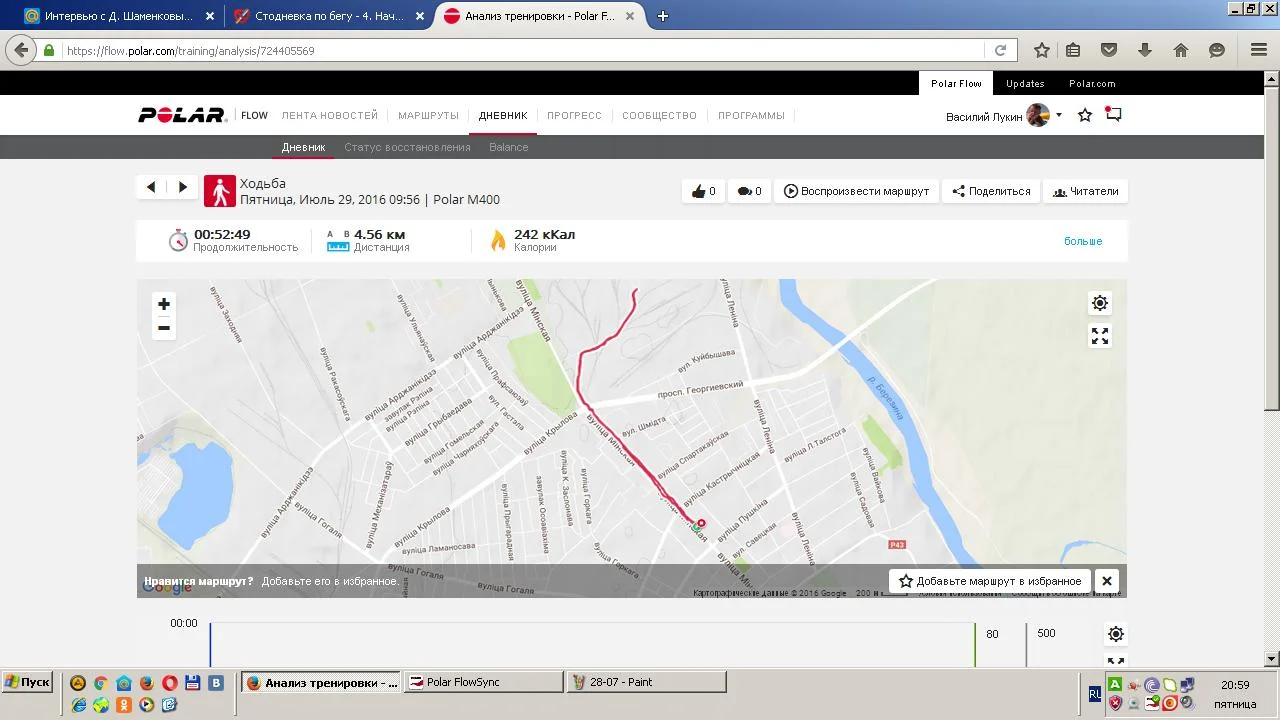Viewport: 1280px width, 720px height.
Task: Click the favorites star next to profile
Action: point(1085,116)
